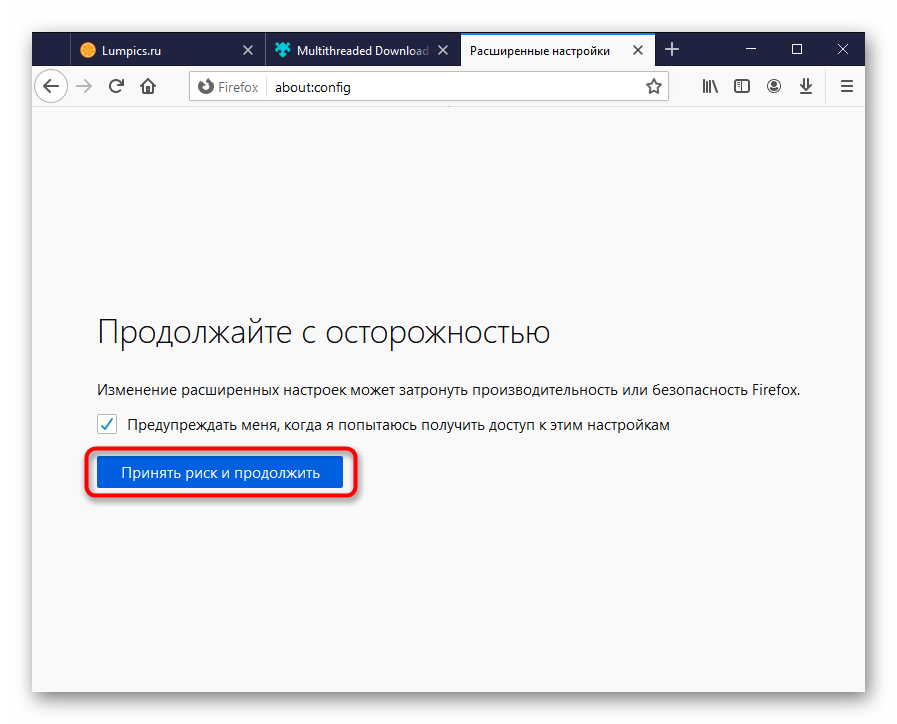Select the Расширенные настройки tab

pyautogui.click(x=540, y=50)
